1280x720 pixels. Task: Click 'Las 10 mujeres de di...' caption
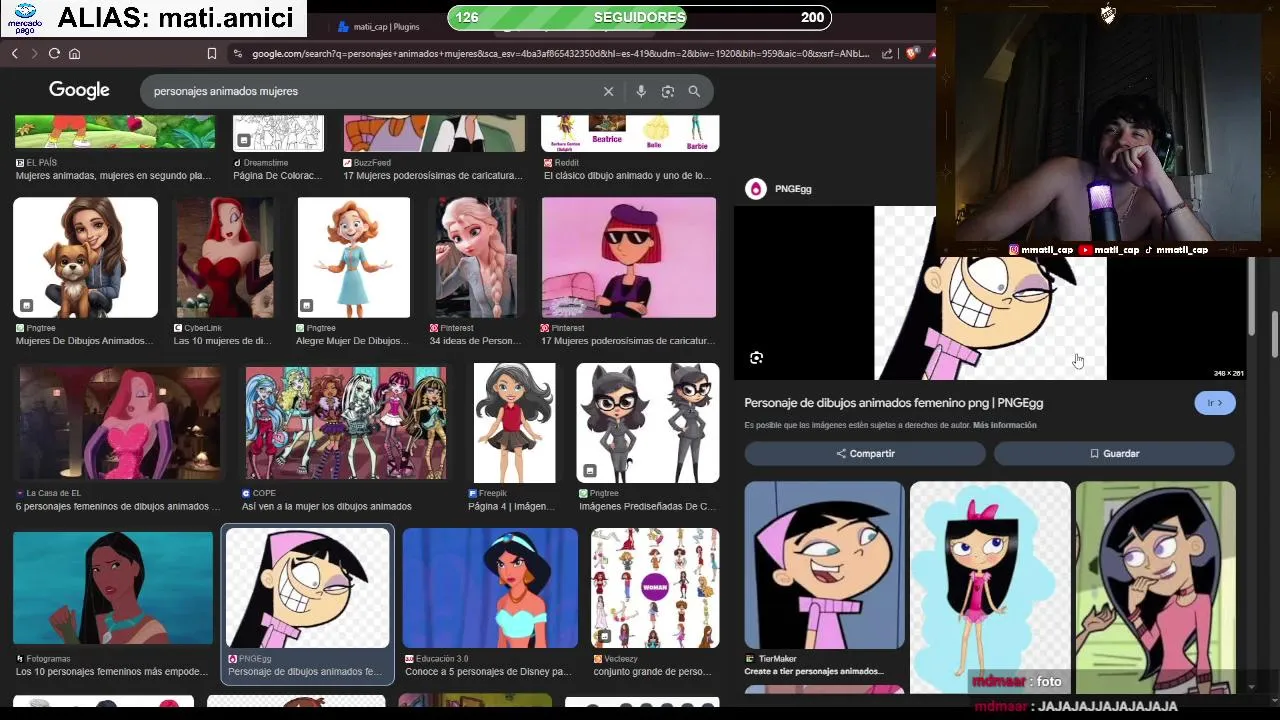222,341
